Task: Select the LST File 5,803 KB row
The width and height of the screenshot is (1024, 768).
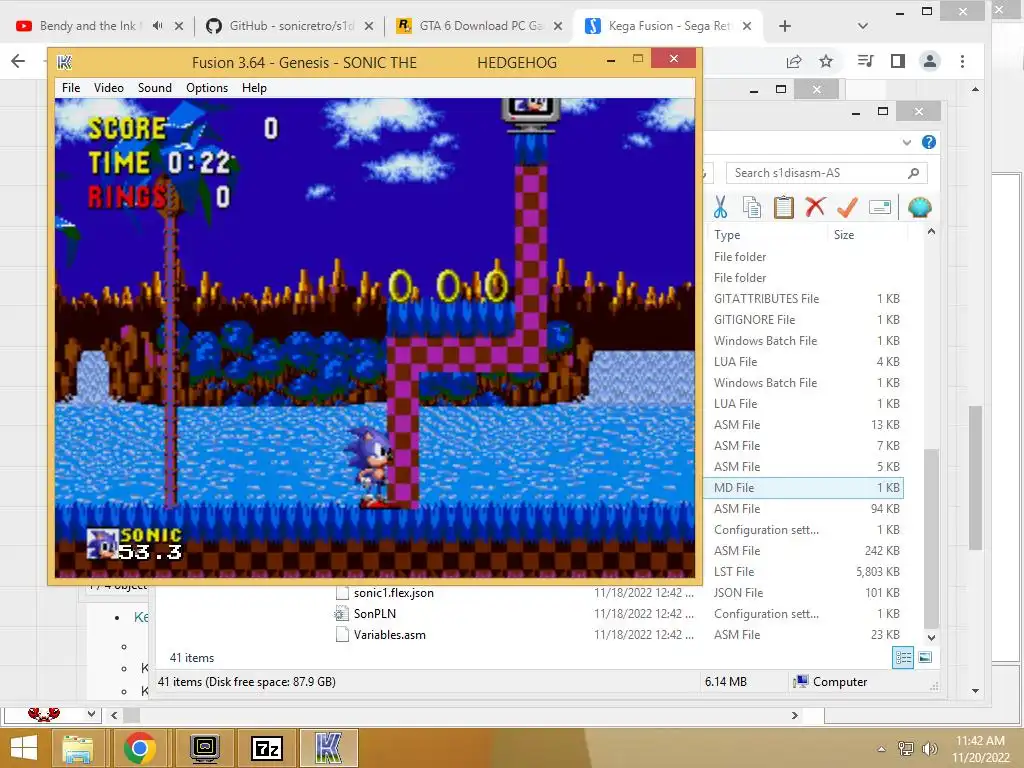Action: click(x=804, y=571)
